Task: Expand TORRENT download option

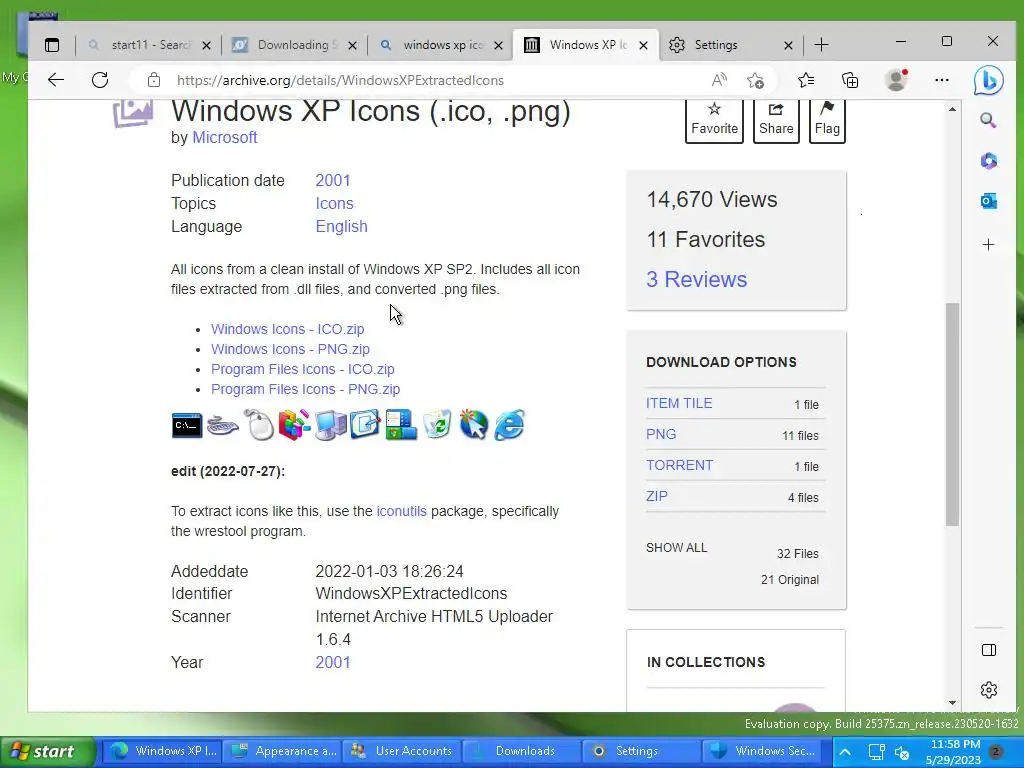Action: tap(679, 466)
